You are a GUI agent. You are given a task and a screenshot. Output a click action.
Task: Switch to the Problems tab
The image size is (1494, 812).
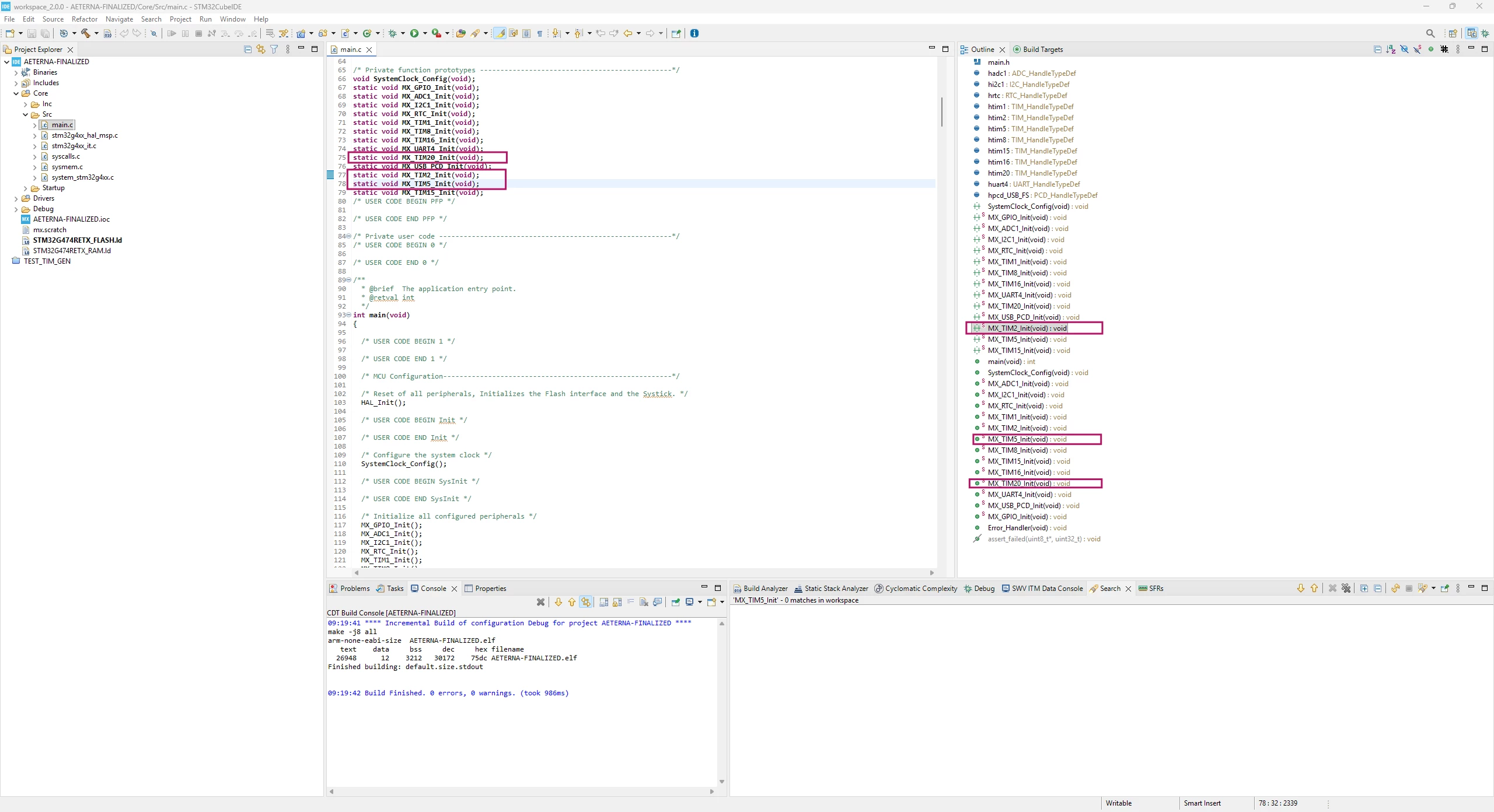[350, 589]
